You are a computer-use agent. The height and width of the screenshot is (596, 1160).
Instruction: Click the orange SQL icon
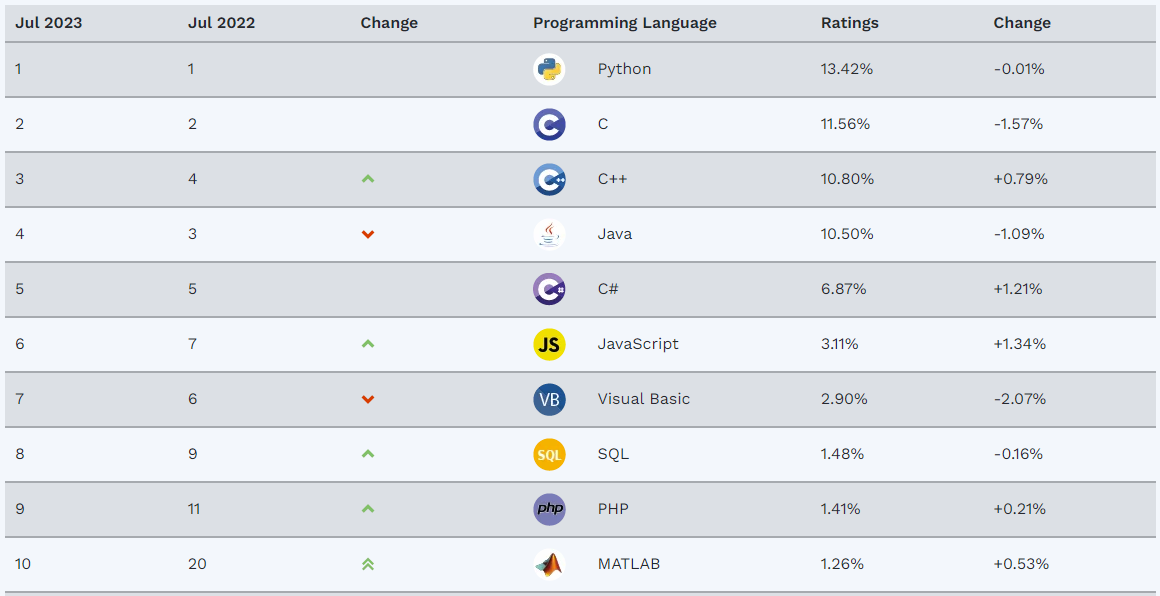click(549, 454)
